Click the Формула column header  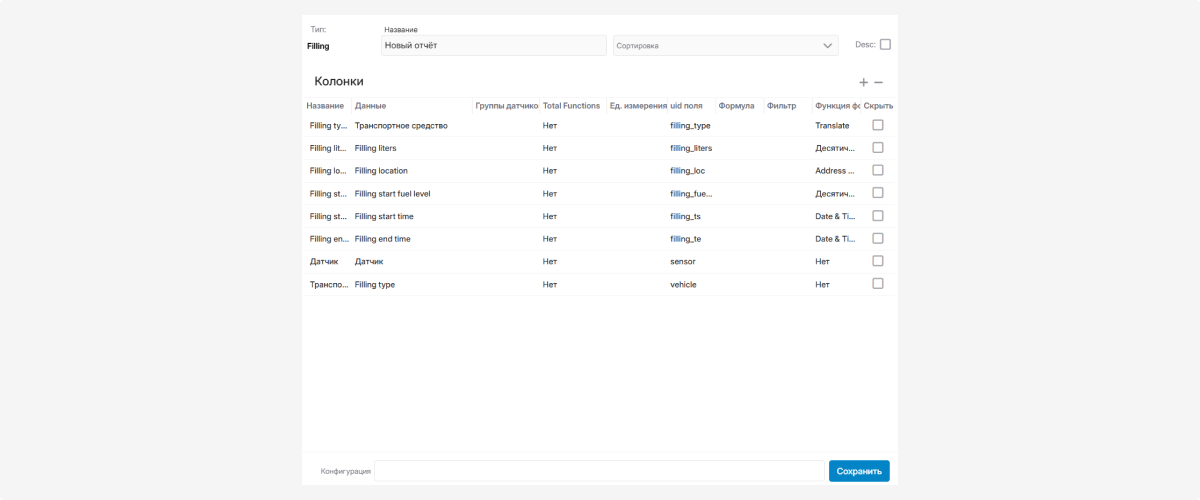click(738, 105)
